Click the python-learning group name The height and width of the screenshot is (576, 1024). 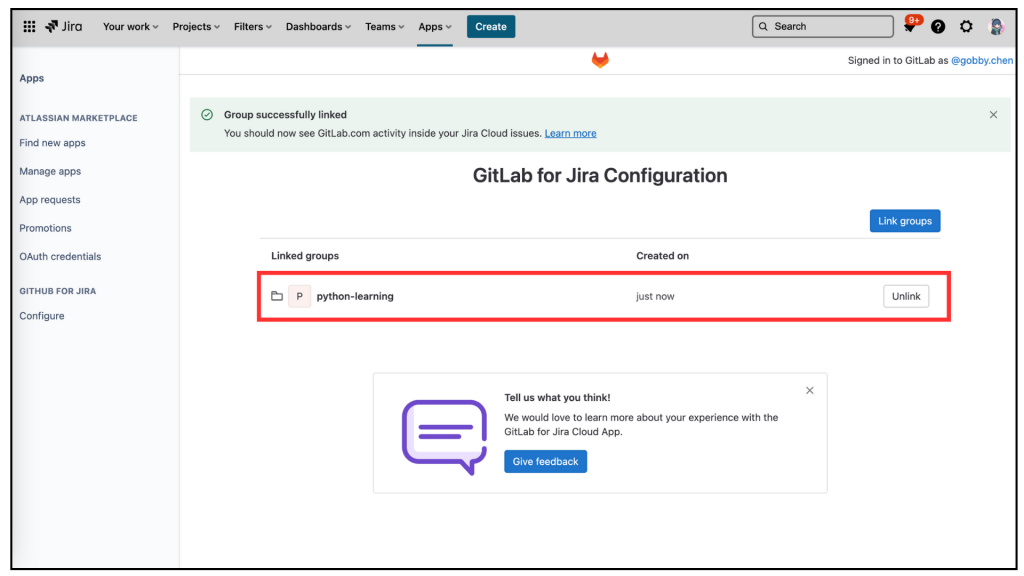click(355, 296)
